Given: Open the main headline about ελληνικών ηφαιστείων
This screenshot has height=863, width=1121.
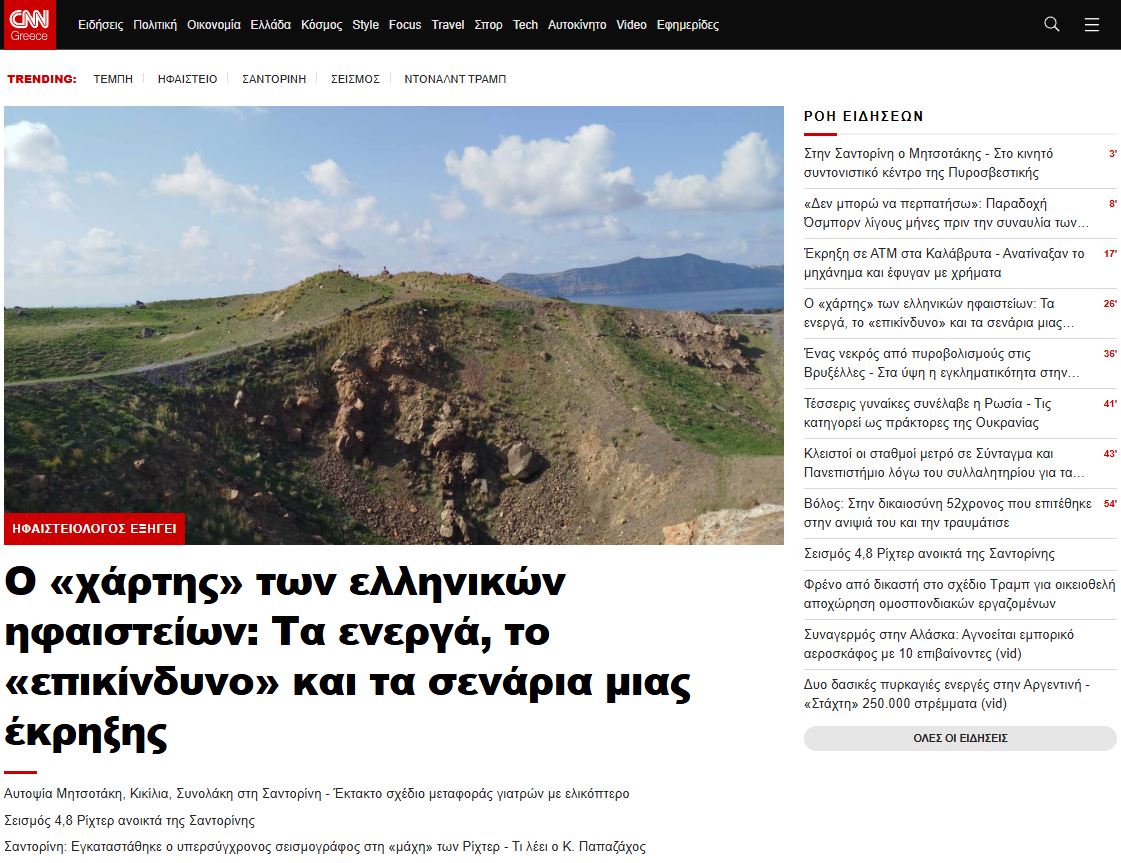Looking at the screenshot, I should (350, 658).
